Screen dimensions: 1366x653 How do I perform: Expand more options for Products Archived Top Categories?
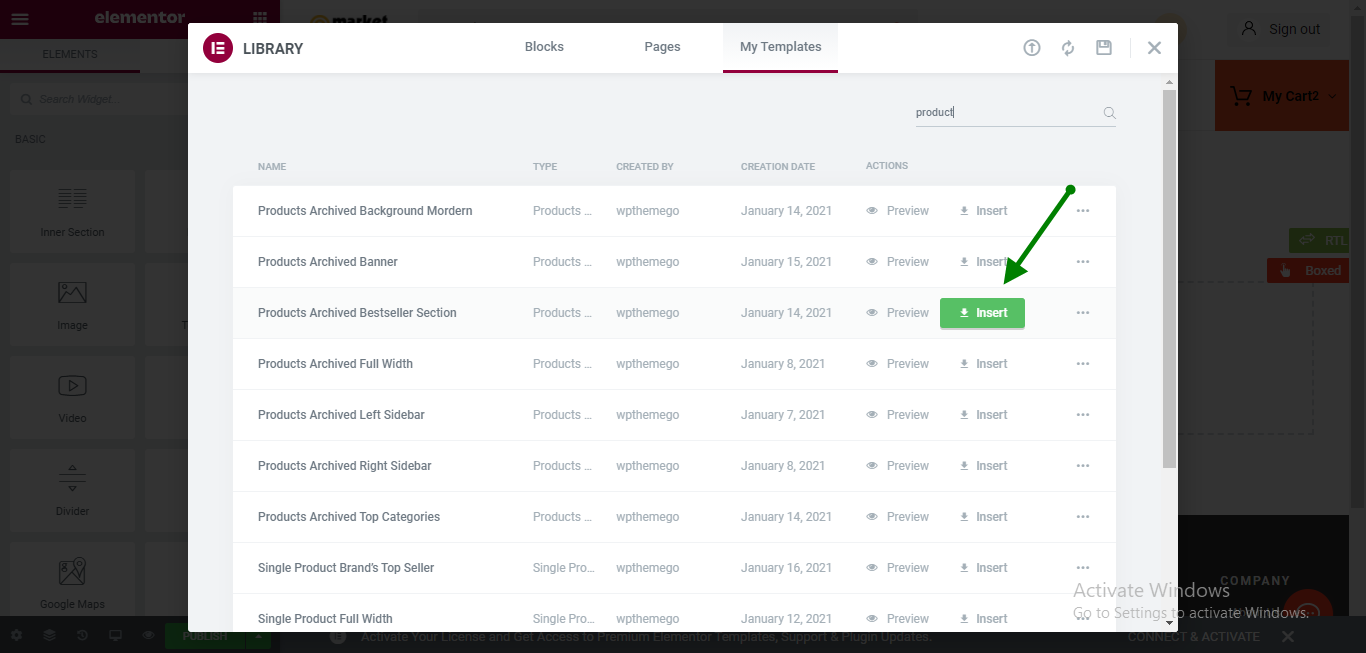click(x=1083, y=517)
